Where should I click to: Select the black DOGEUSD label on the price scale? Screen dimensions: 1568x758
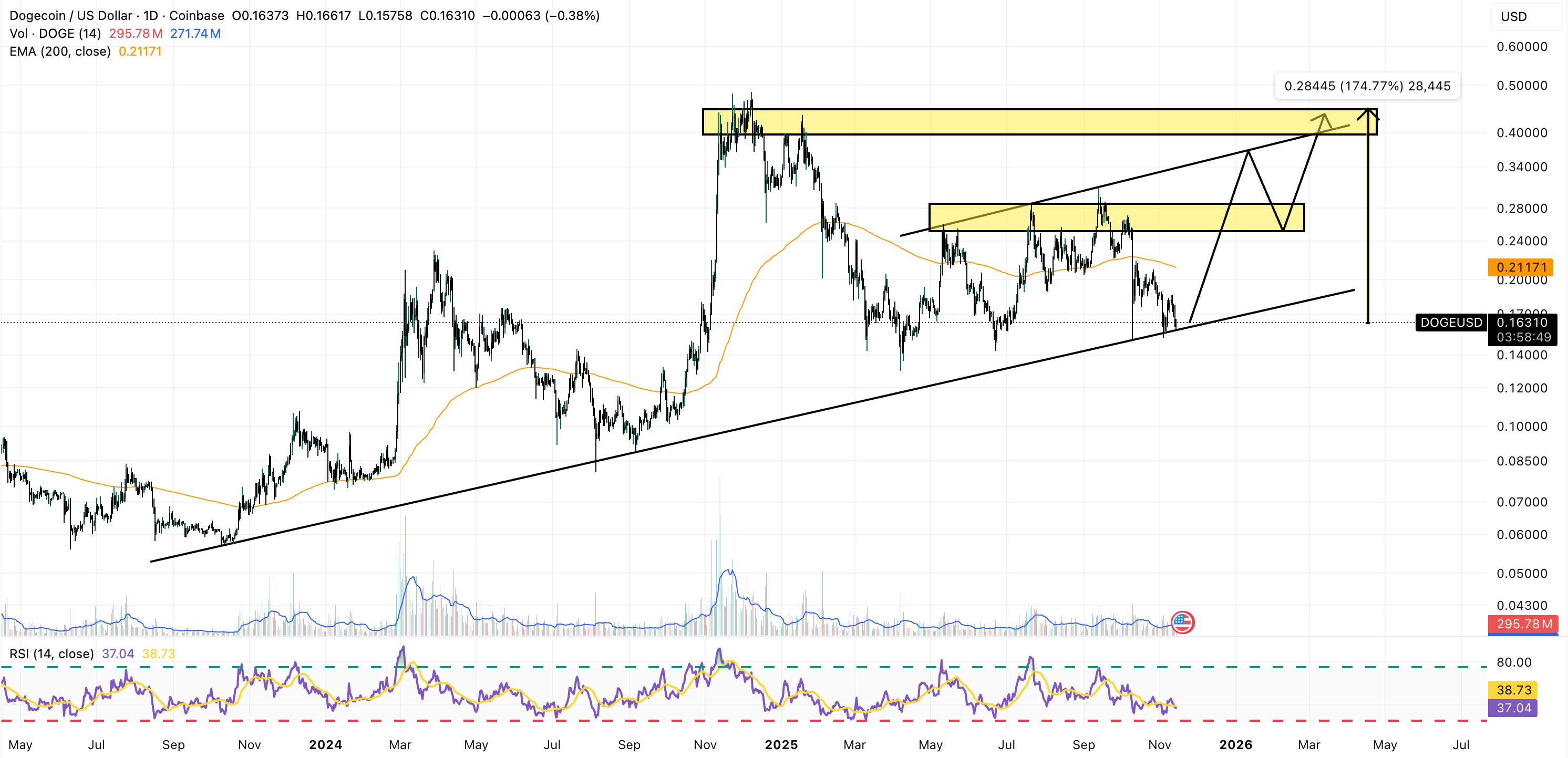(1450, 323)
